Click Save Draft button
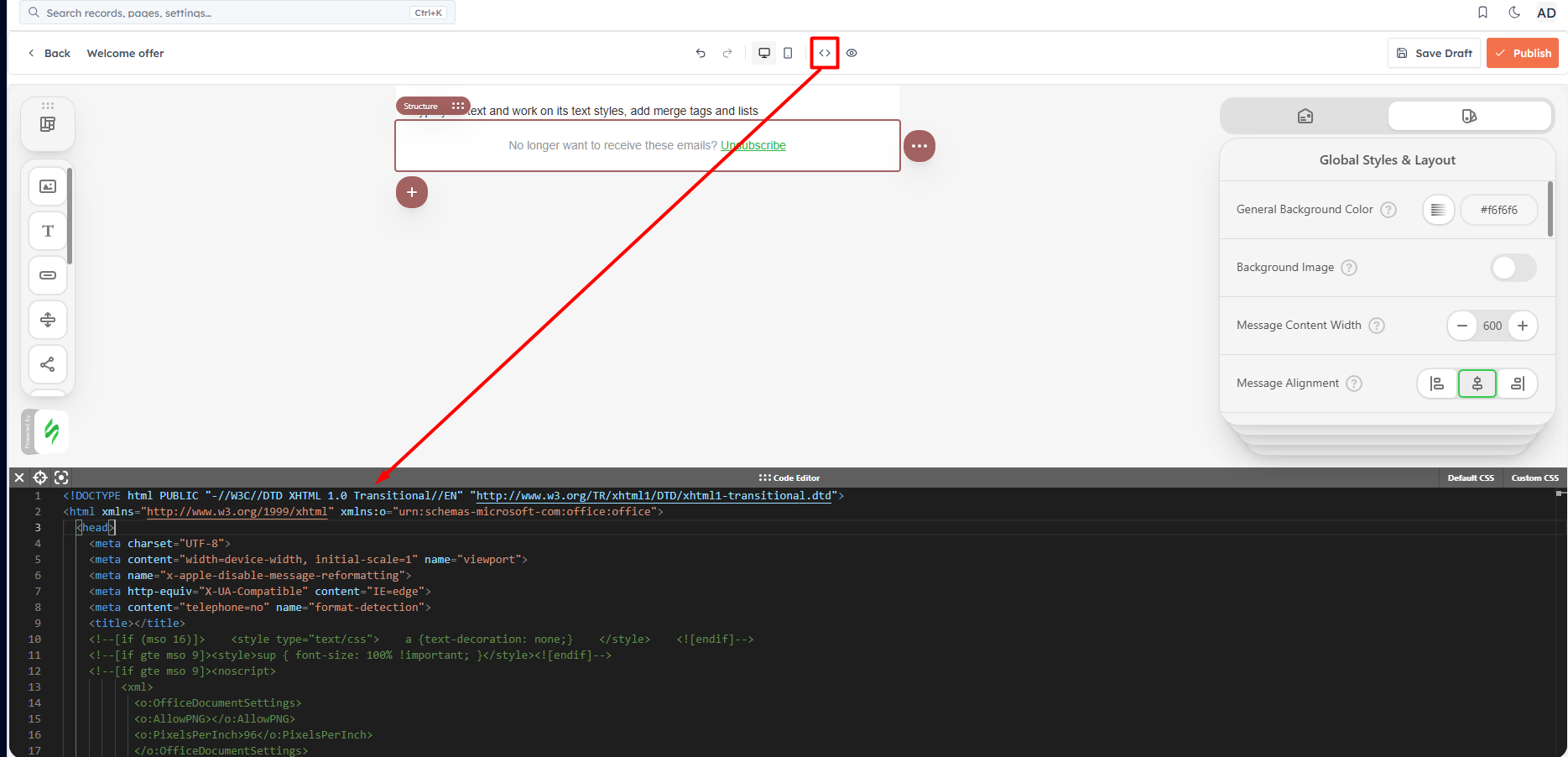Image resolution: width=1568 pixels, height=757 pixels. (x=1434, y=53)
